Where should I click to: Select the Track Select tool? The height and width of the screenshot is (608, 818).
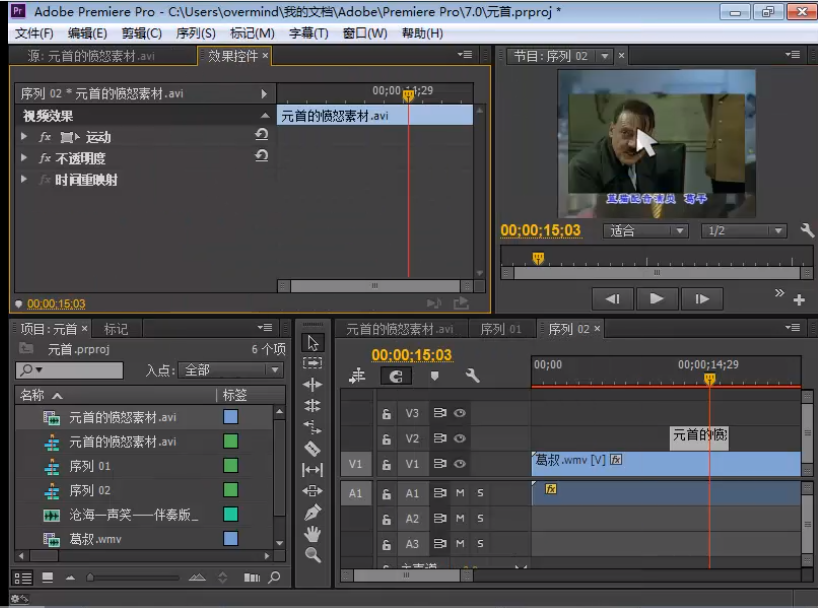click(x=312, y=363)
